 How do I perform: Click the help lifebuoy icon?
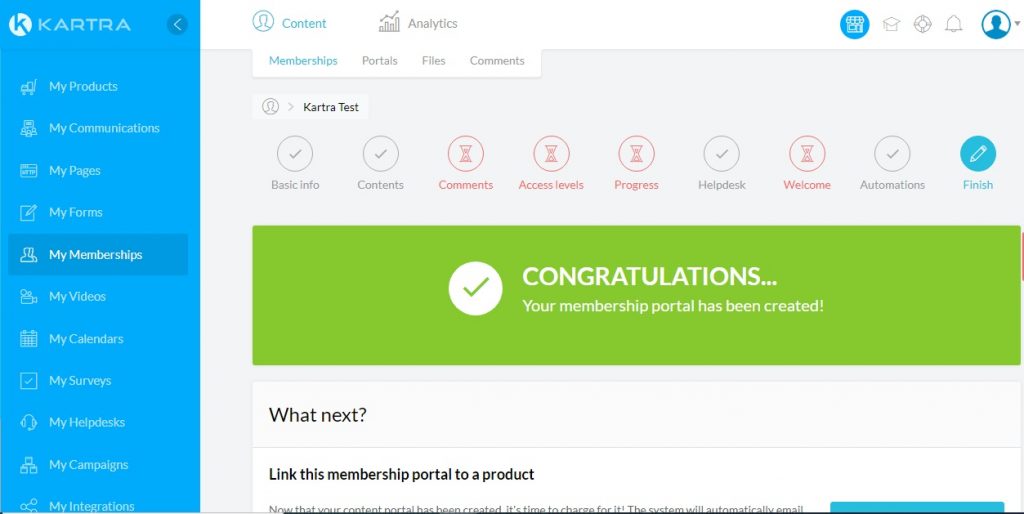(922, 24)
